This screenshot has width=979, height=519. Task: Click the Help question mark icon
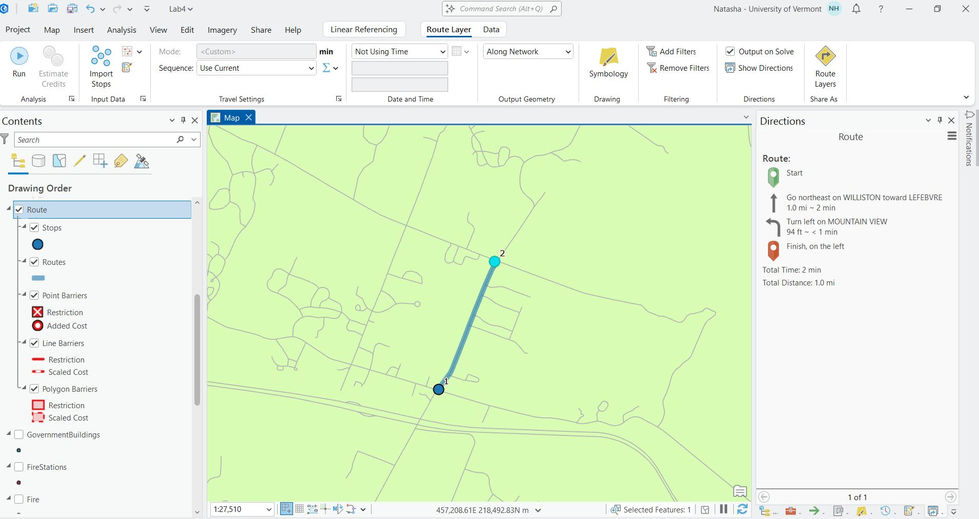[x=880, y=9]
